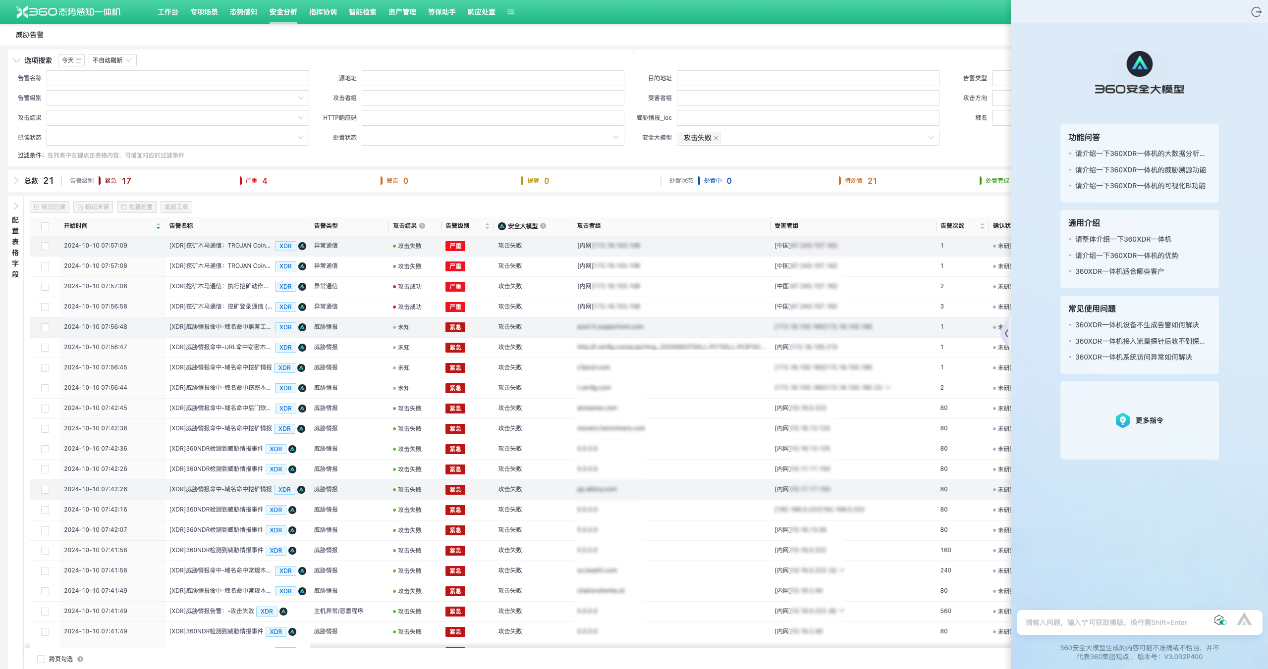Image resolution: width=1268 pixels, height=669 pixels.
Task: Click the 发起工单 button
Action: click(178, 207)
